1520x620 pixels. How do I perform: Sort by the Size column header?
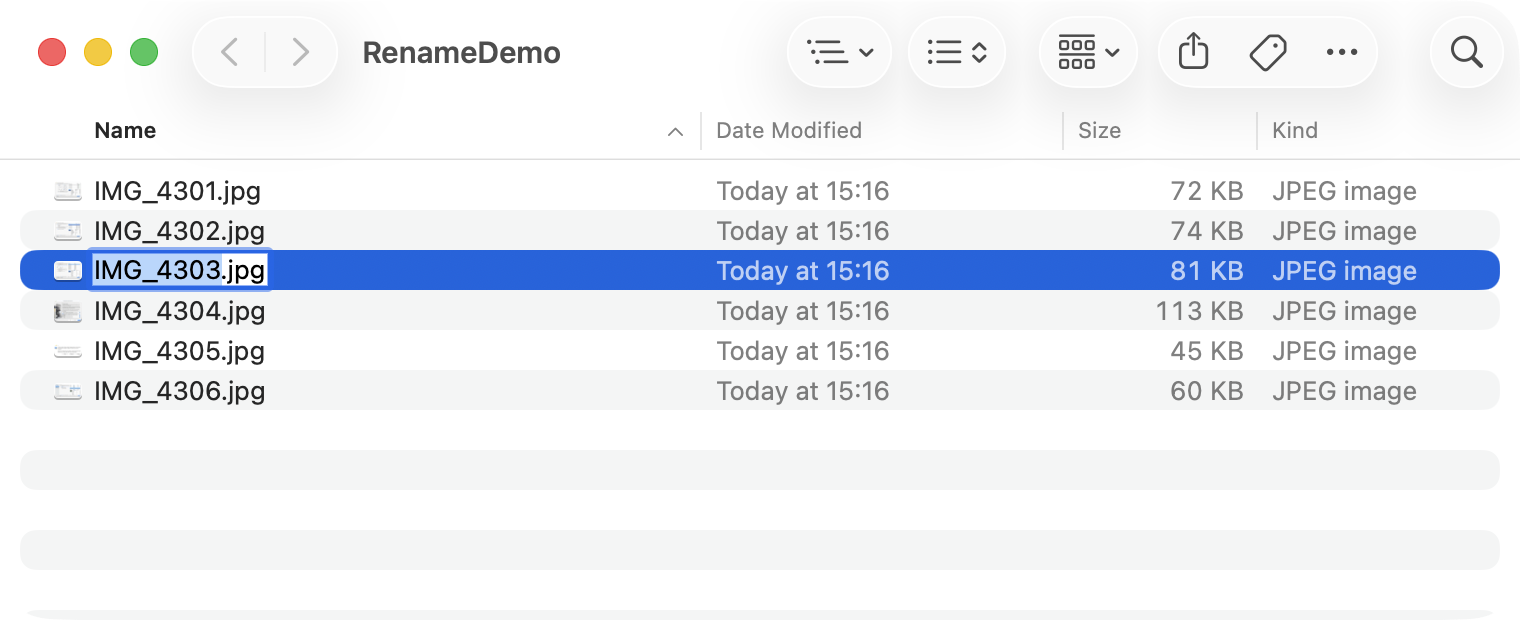(x=1099, y=130)
